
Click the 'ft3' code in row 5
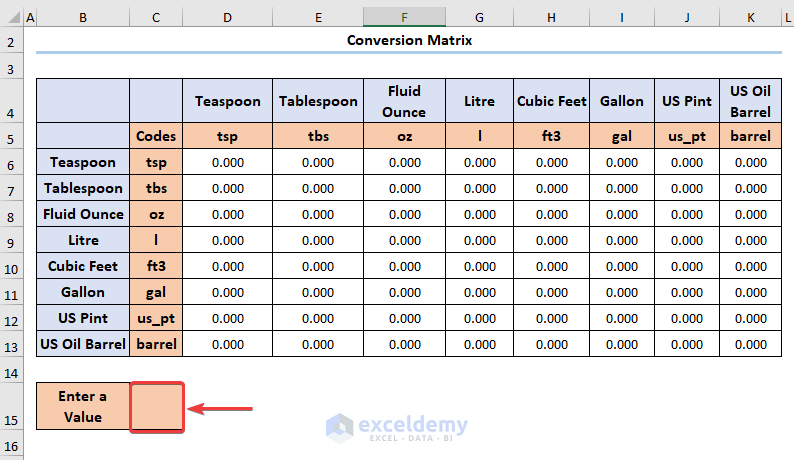tap(551, 136)
